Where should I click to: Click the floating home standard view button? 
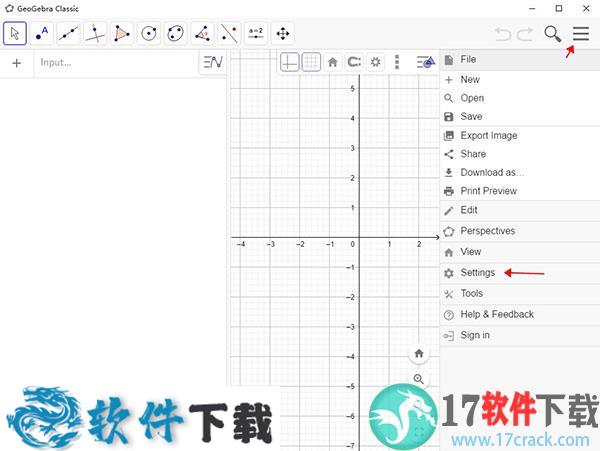coord(419,353)
